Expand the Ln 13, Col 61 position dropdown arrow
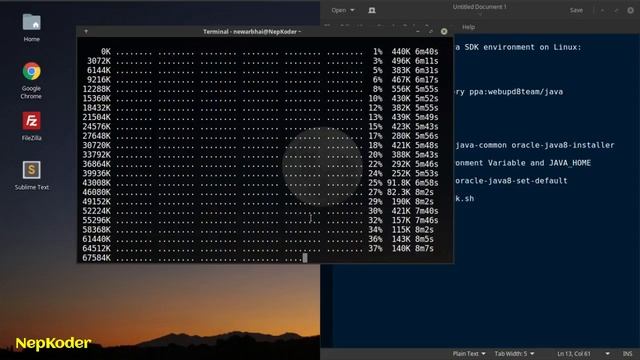 point(607,353)
